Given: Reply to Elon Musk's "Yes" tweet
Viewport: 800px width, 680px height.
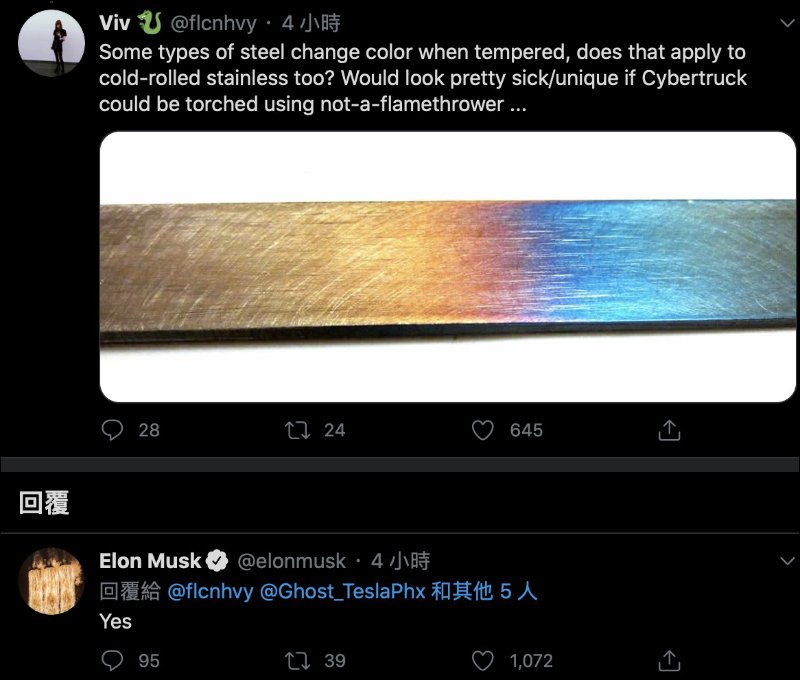Looking at the screenshot, I should click(114, 661).
